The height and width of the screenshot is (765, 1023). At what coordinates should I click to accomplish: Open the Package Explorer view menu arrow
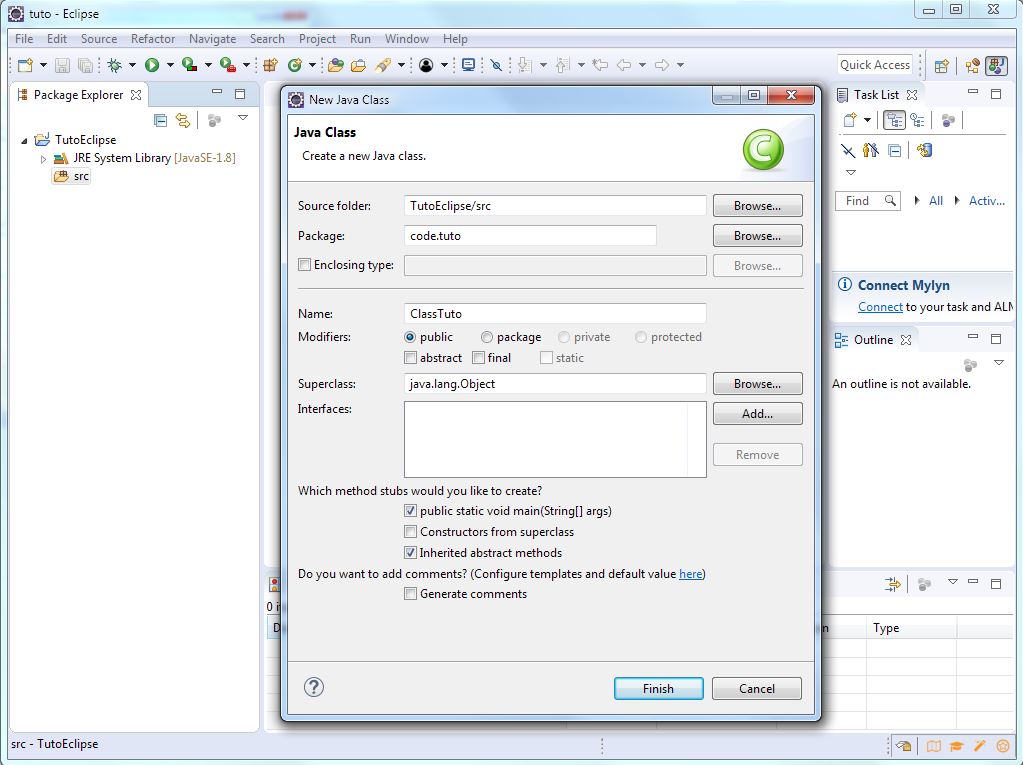tap(242, 118)
